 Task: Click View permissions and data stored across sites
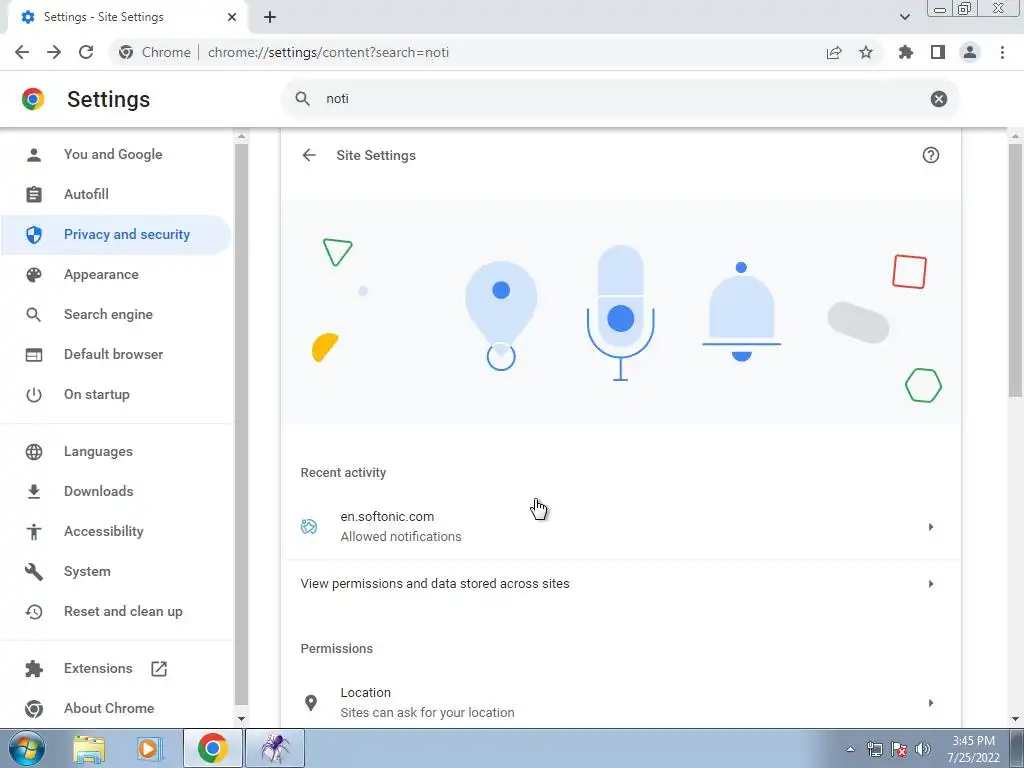click(435, 583)
